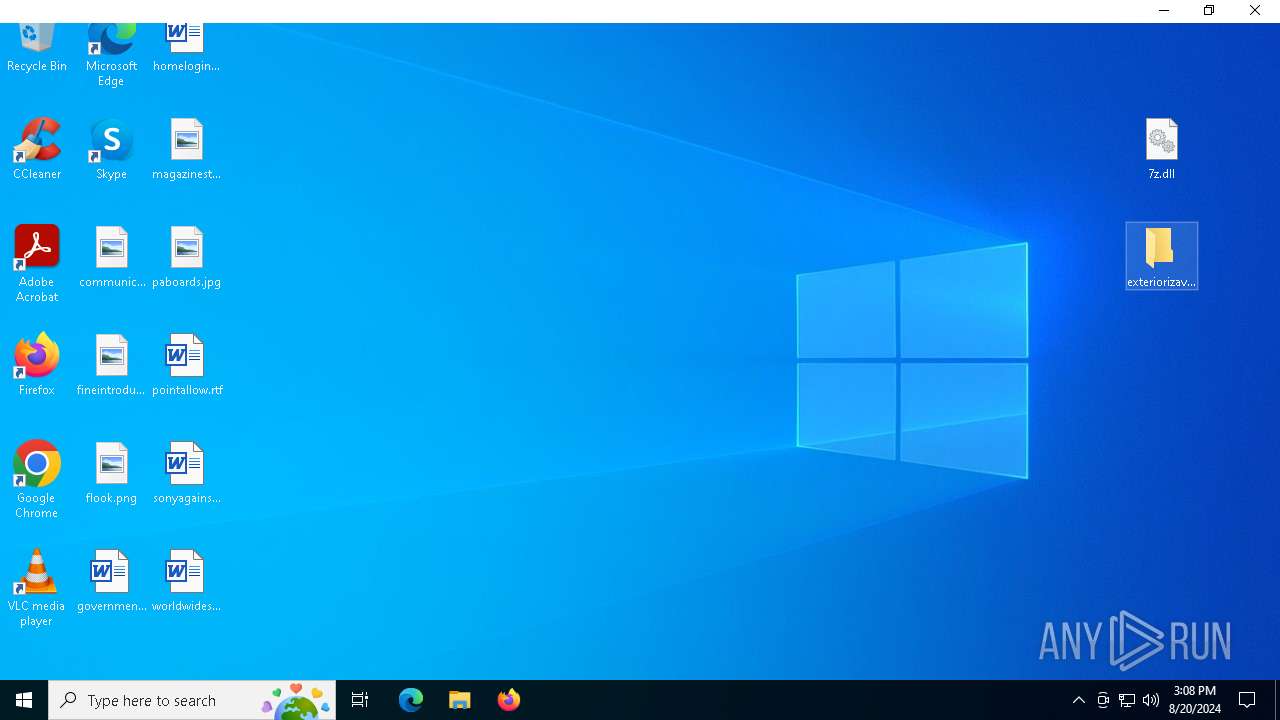Select the paboards.jpg file
Image resolution: width=1280 pixels, height=720 pixels.
point(186,257)
